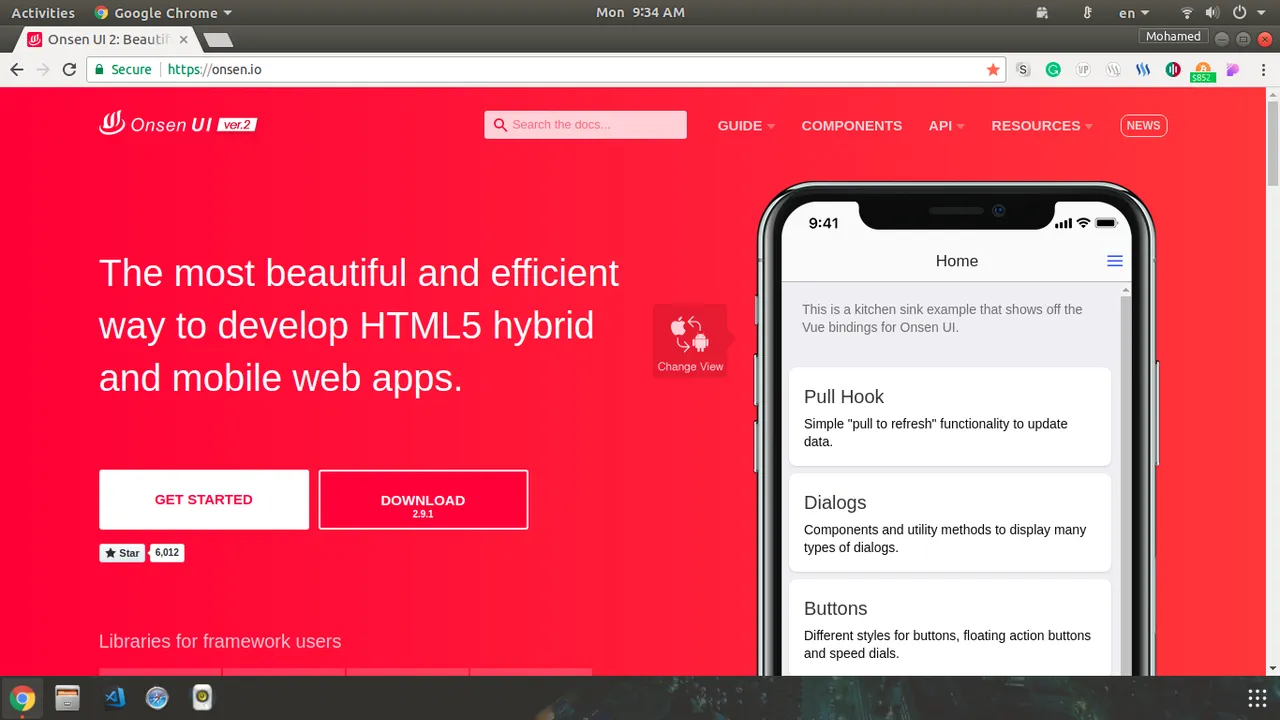The width and height of the screenshot is (1280, 720).
Task: Click 'Libraries for framework users' heading
Action: pyautogui.click(x=220, y=641)
